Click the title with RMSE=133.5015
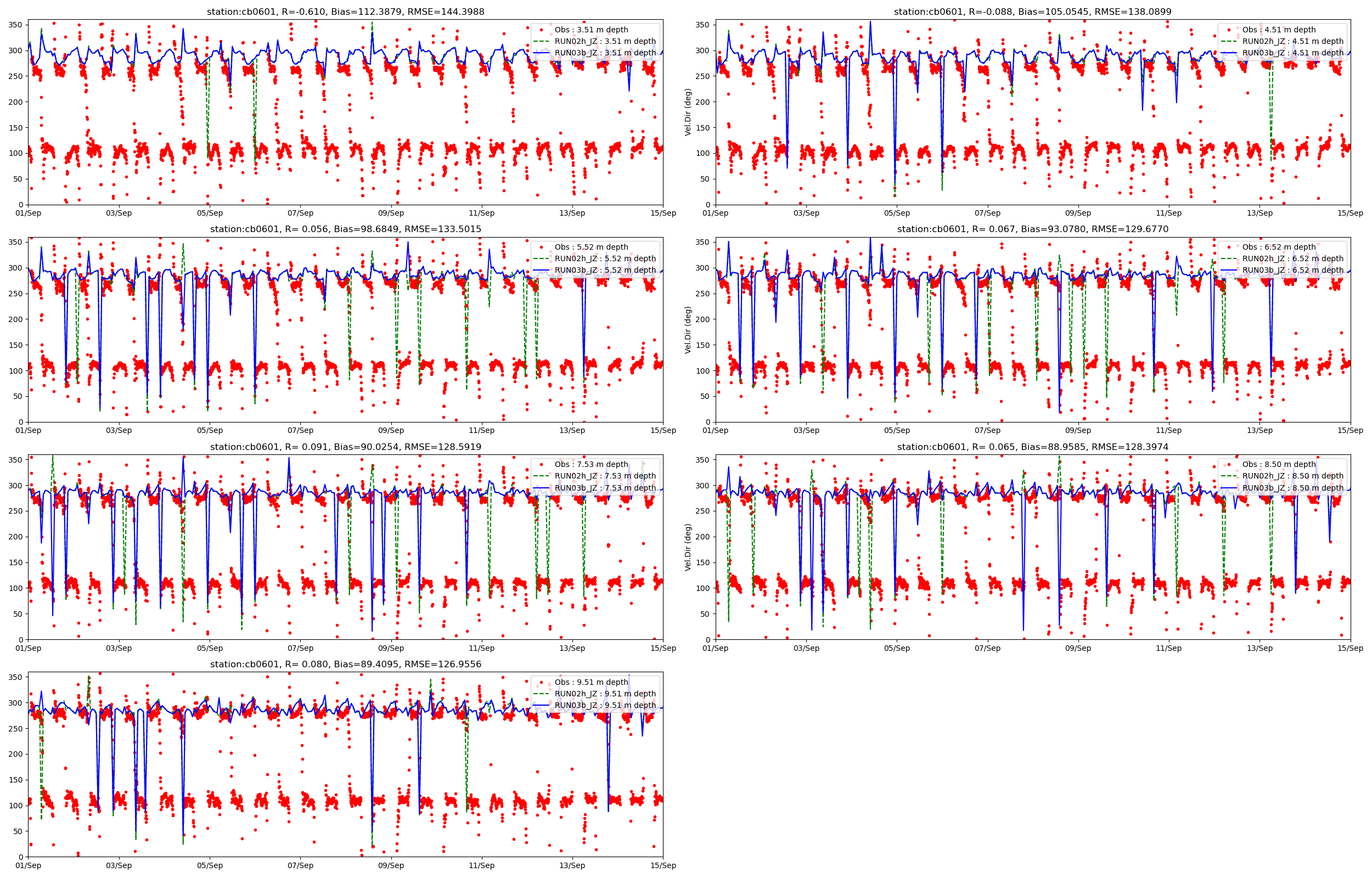Image resolution: width=1372 pixels, height=878 pixels. pos(345,229)
